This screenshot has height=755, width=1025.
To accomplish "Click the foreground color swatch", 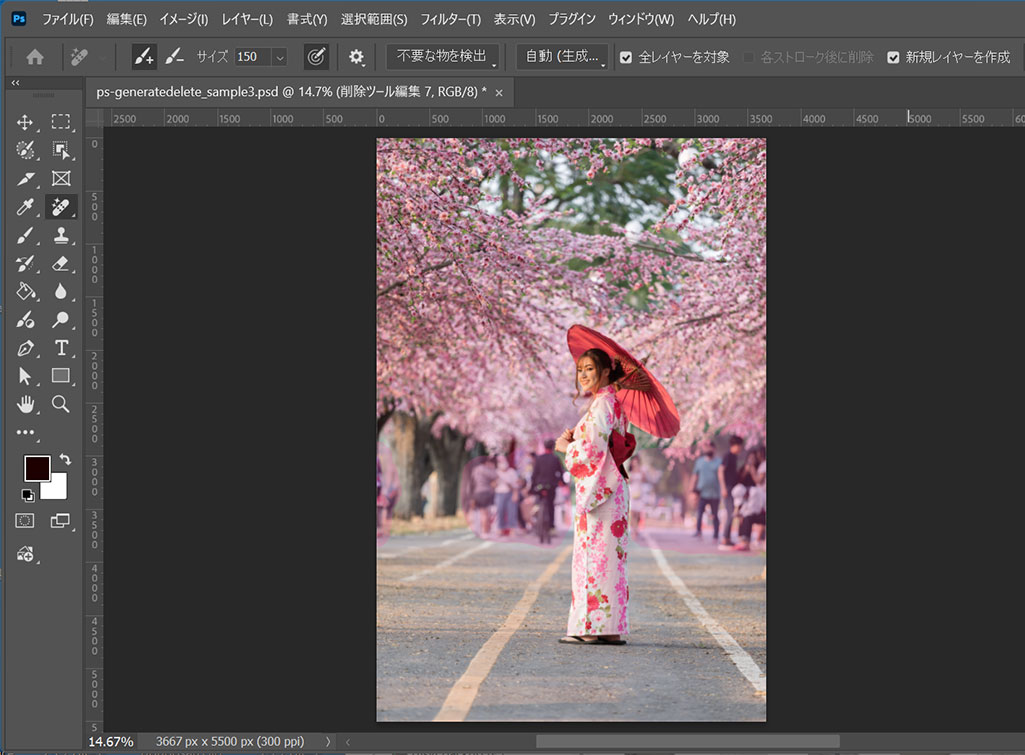I will tap(37, 468).
